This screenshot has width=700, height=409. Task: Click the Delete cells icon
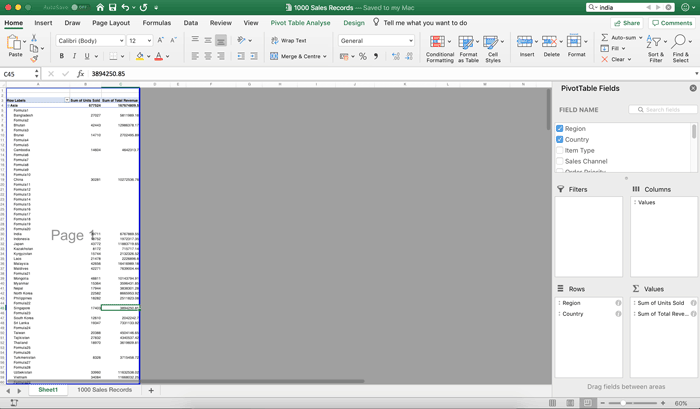pos(549,42)
